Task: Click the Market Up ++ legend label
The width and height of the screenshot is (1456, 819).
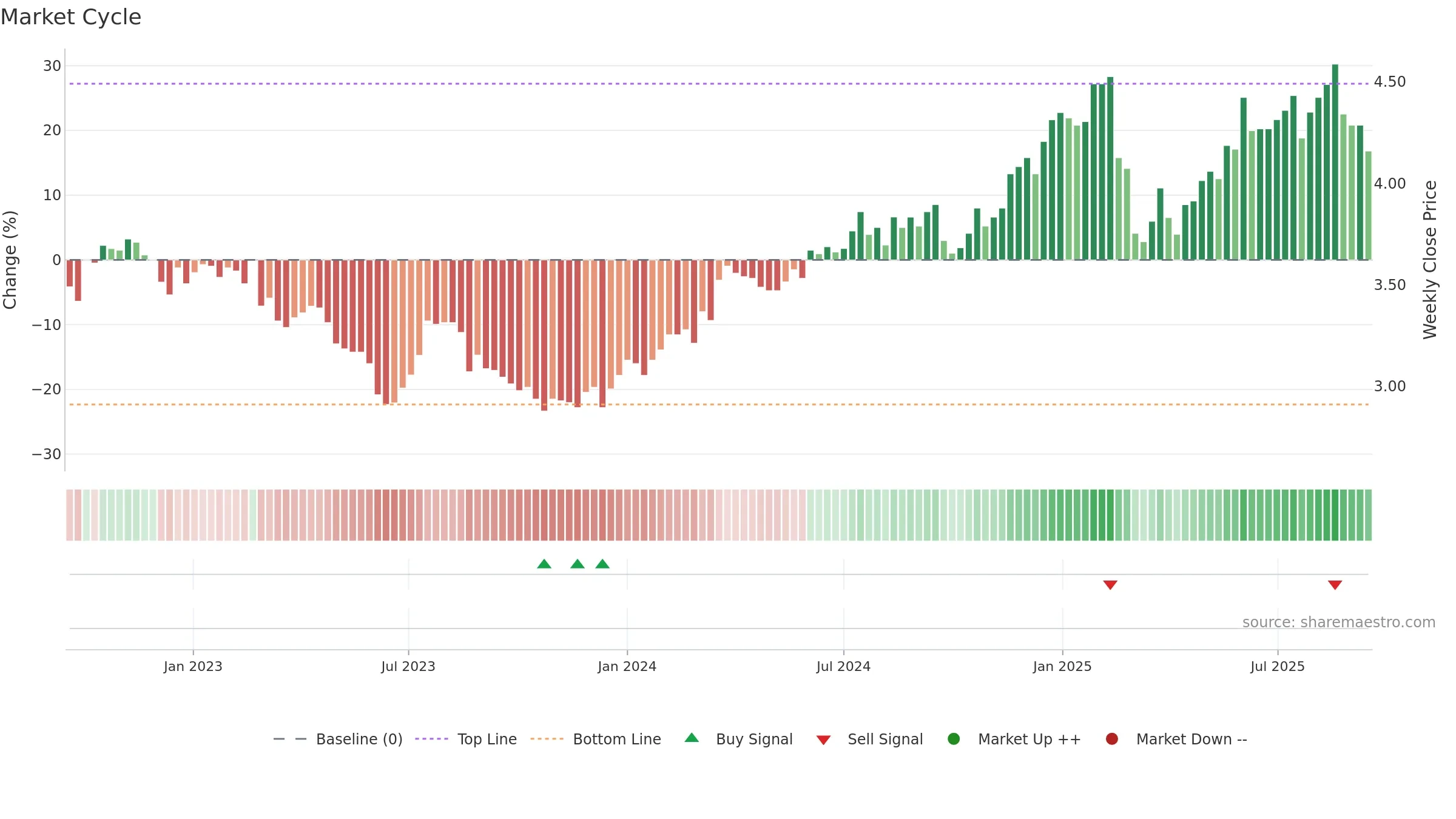Action: coord(1030,740)
